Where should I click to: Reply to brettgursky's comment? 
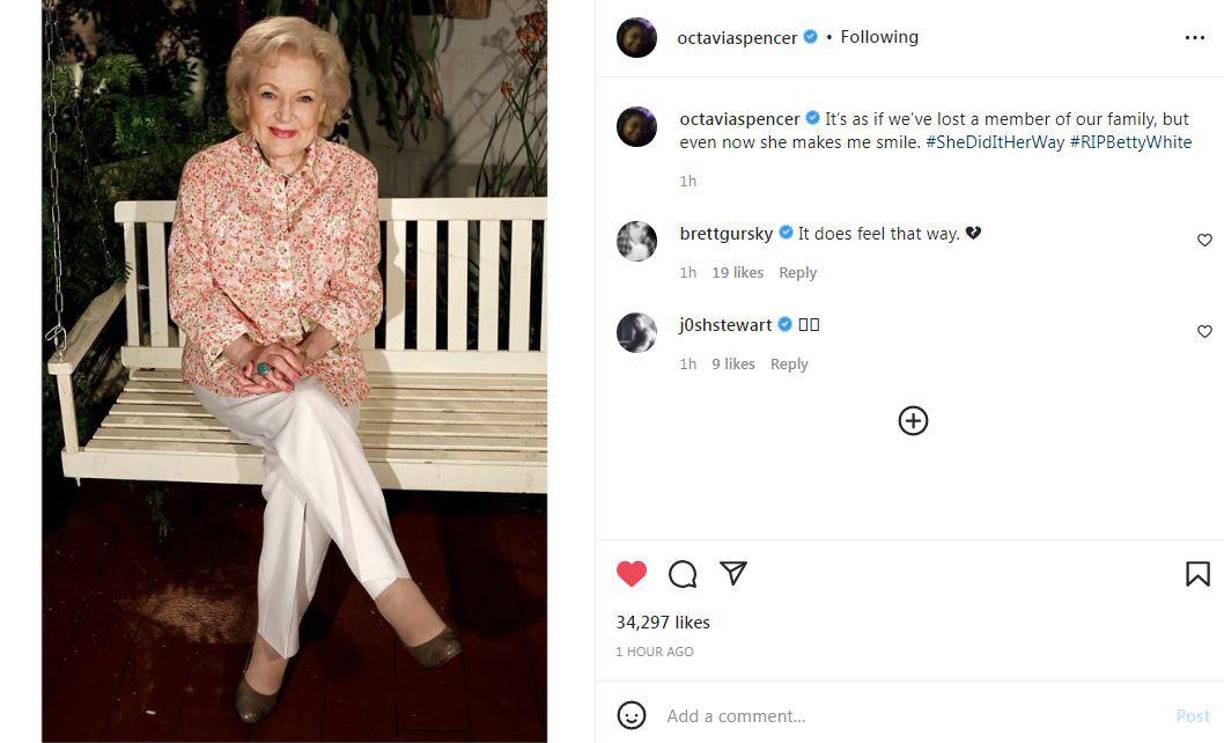point(798,272)
